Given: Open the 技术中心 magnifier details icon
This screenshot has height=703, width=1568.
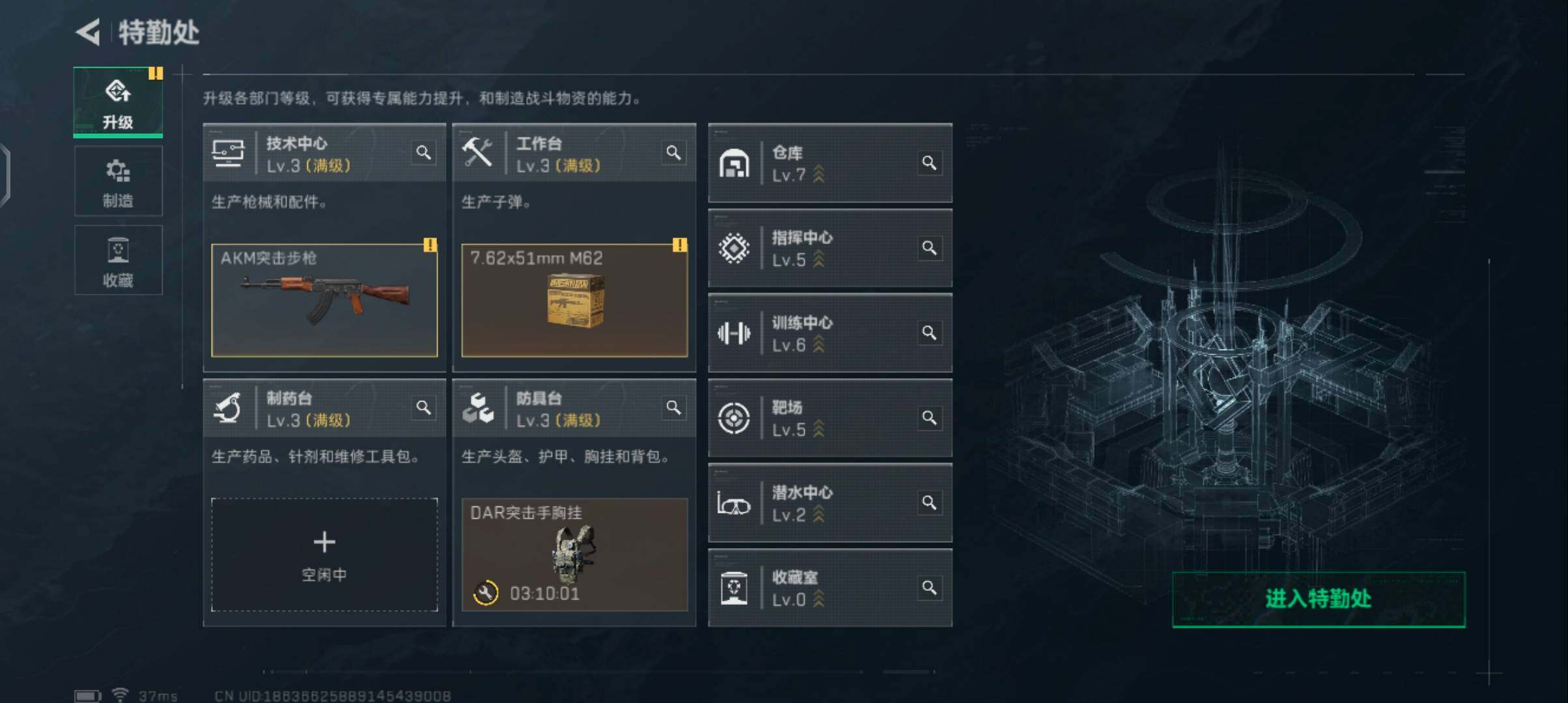Looking at the screenshot, I should click(423, 153).
